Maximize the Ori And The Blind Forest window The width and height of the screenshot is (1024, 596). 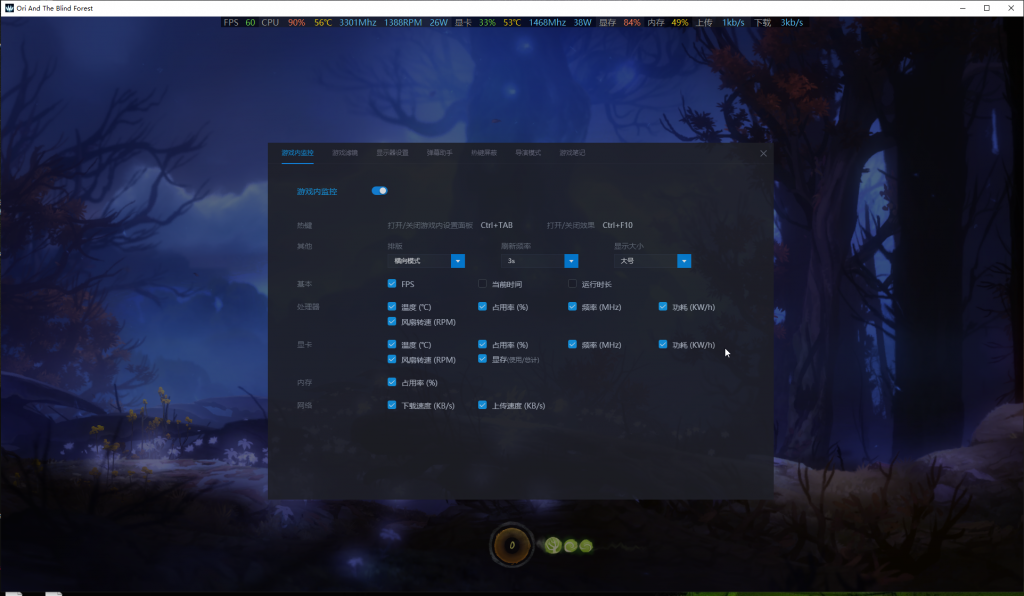[987, 8]
